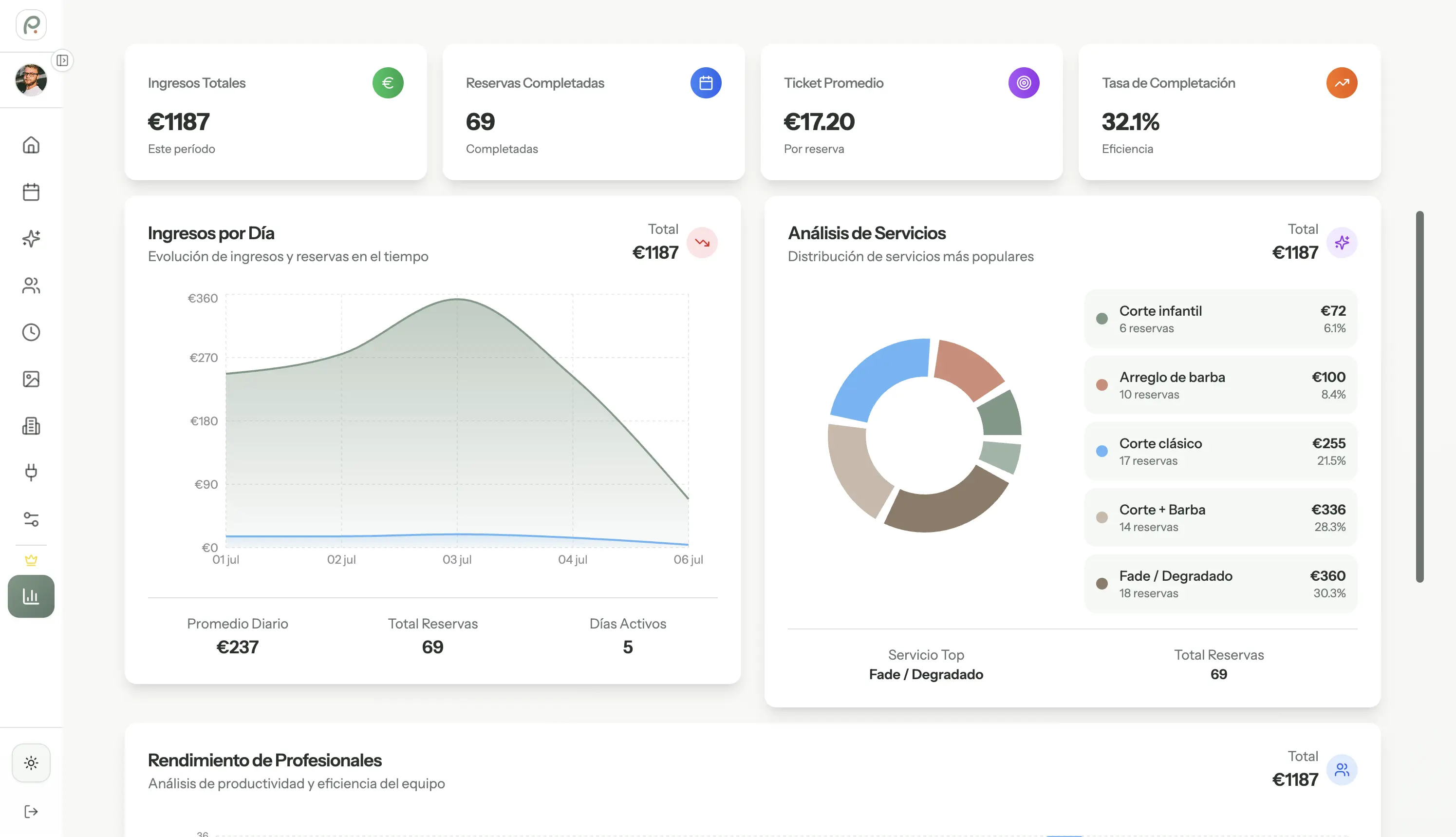Click the blue dot beside Corte clásico
This screenshot has width=1456, height=837.
click(x=1101, y=451)
